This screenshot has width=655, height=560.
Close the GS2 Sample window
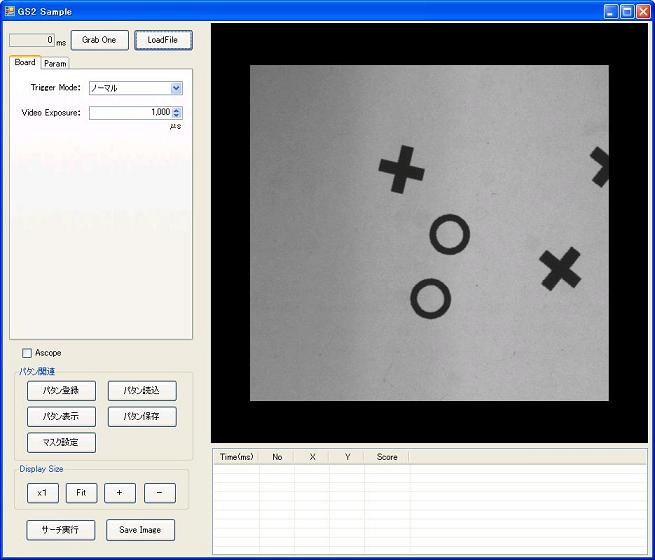click(642, 12)
